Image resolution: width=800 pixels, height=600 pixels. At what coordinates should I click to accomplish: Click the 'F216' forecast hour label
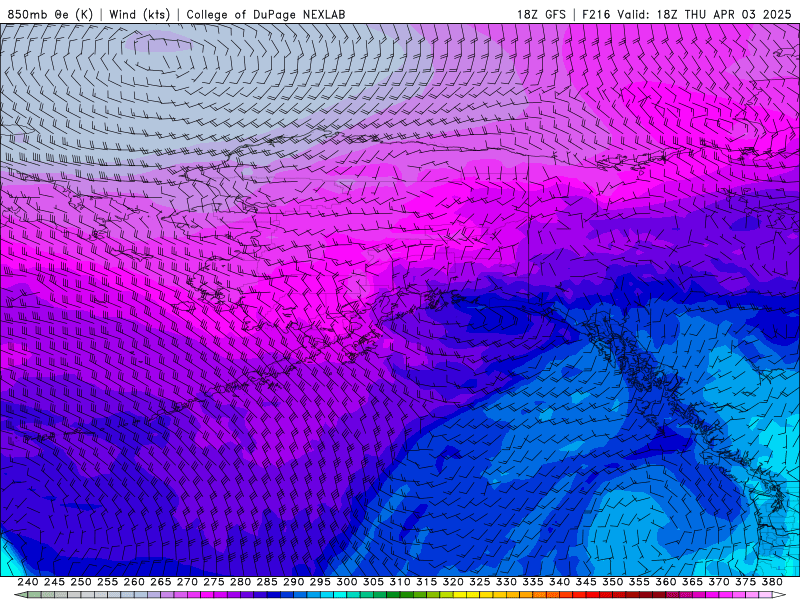tap(596, 14)
